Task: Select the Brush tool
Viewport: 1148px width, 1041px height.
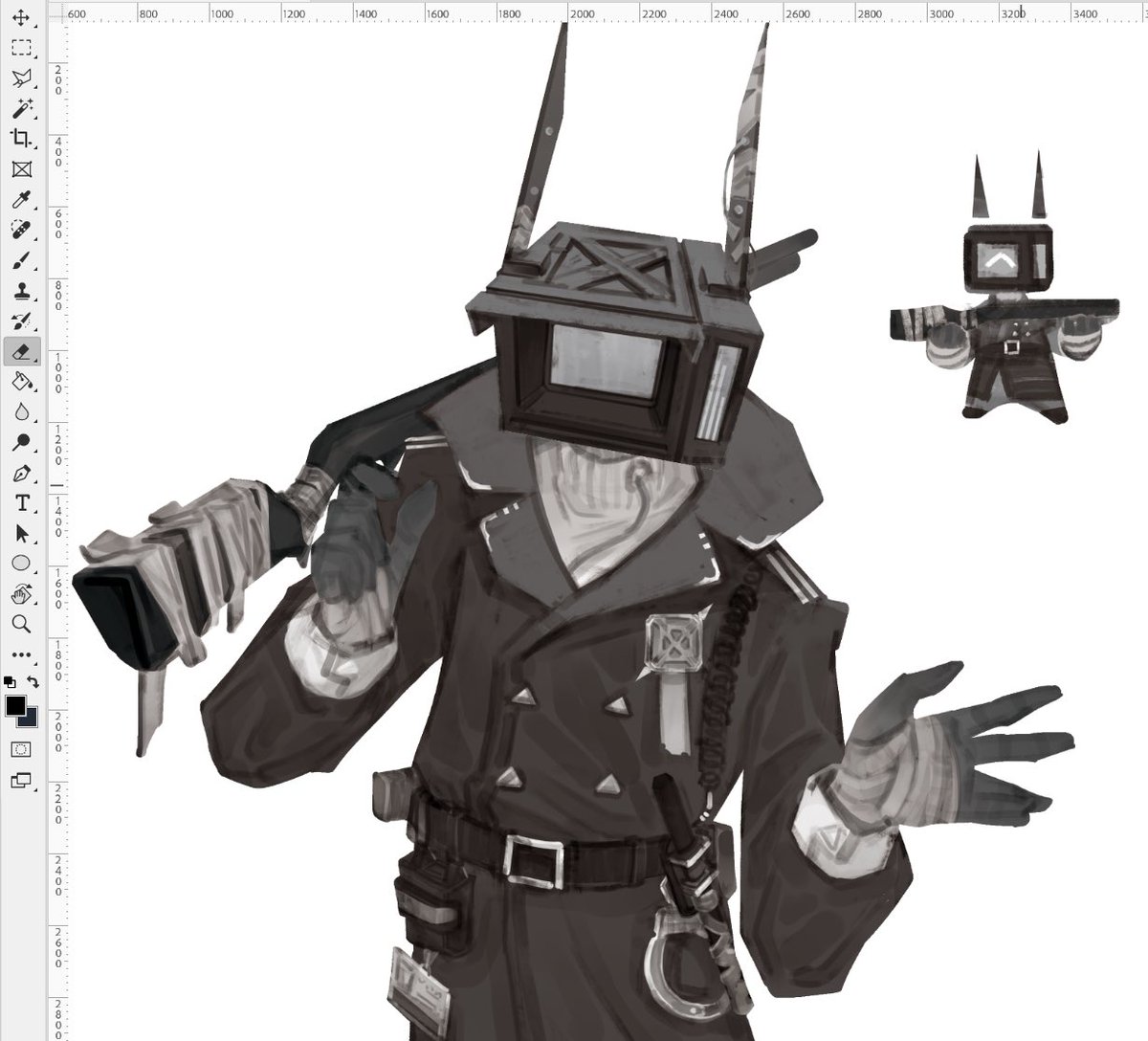Action: [x=21, y=260]
